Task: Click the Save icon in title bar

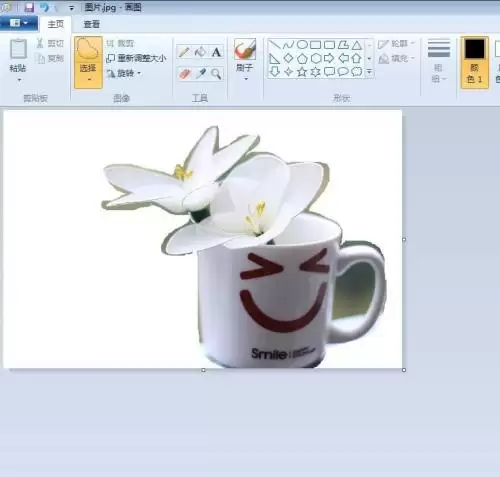Action: point(29,7)
